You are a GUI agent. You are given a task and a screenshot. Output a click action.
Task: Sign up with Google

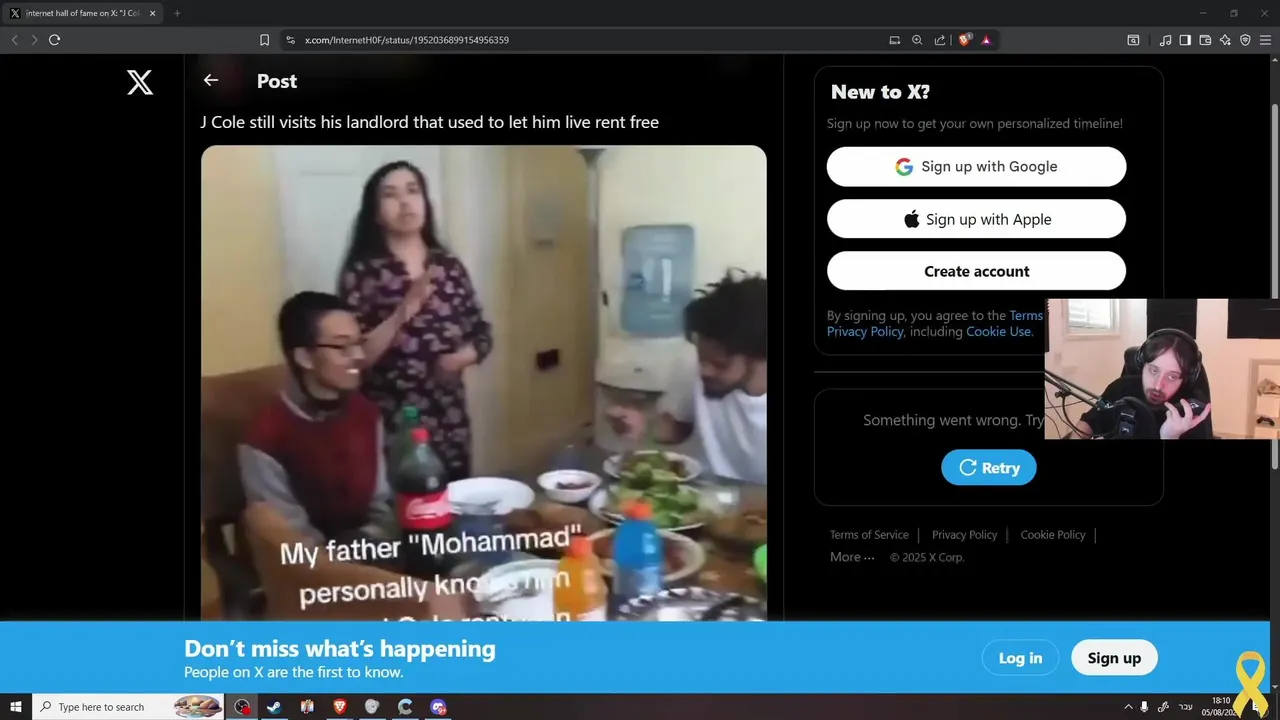point(976,167)
